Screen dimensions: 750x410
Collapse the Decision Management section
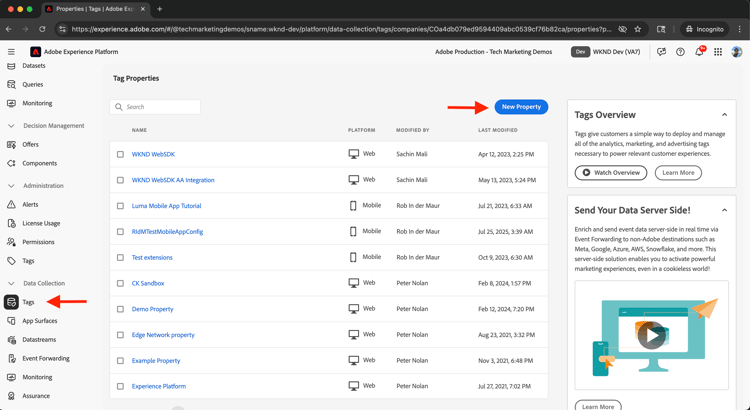11,126
